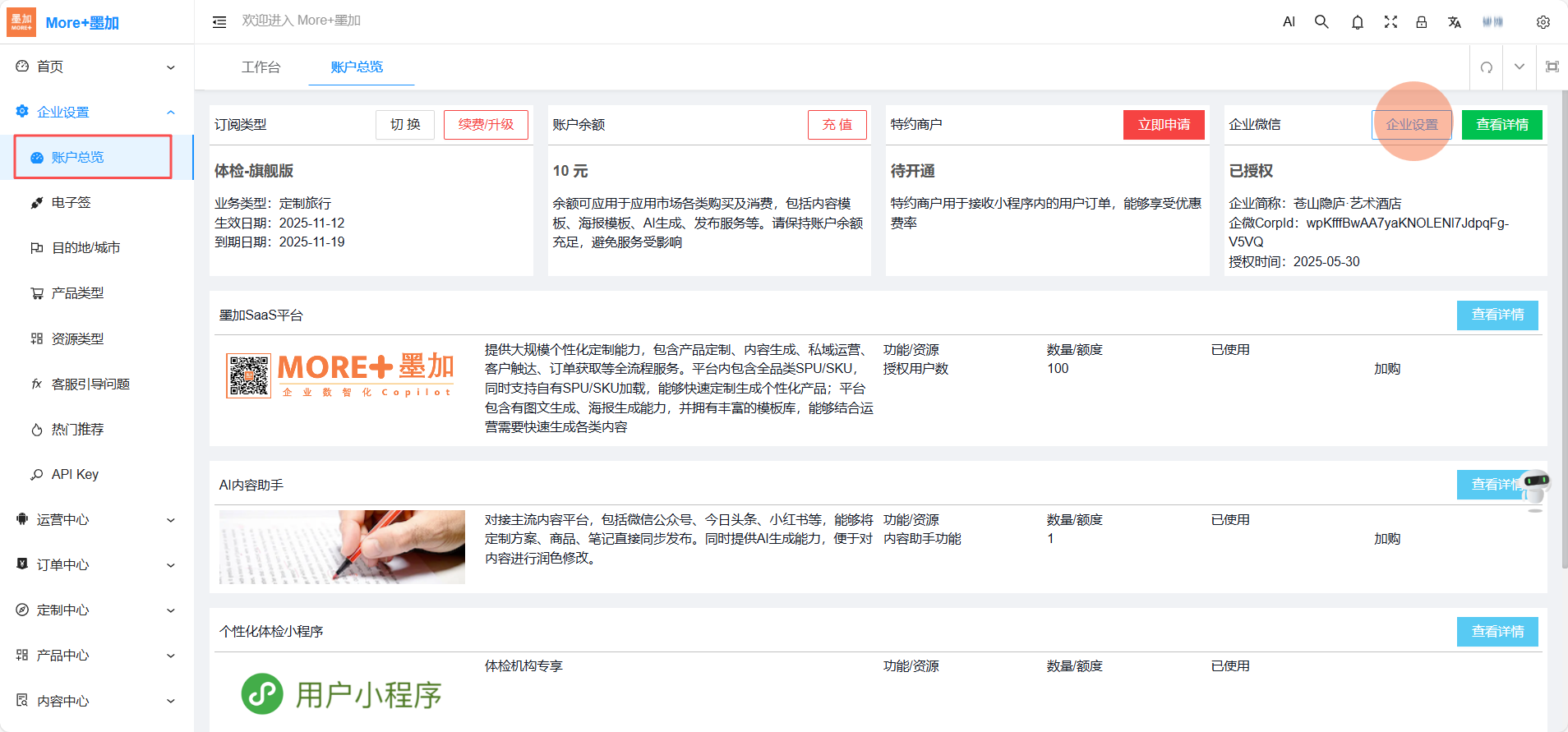The width and height of the screenshot is (1568, 732).
Task: Open the AI assistant in top bar
Action: coord(1289,22)
